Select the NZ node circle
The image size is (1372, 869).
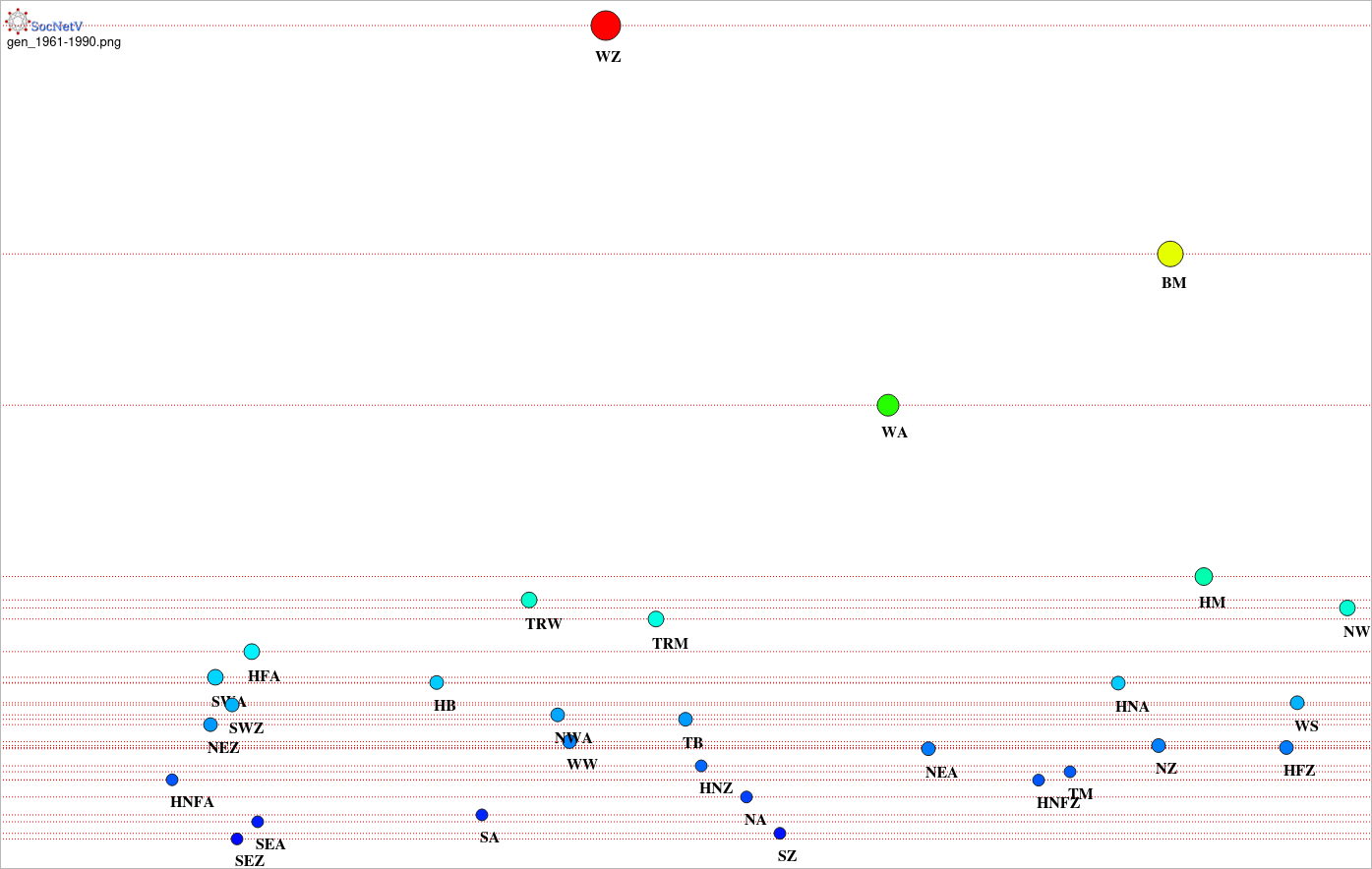[1159, 746]
